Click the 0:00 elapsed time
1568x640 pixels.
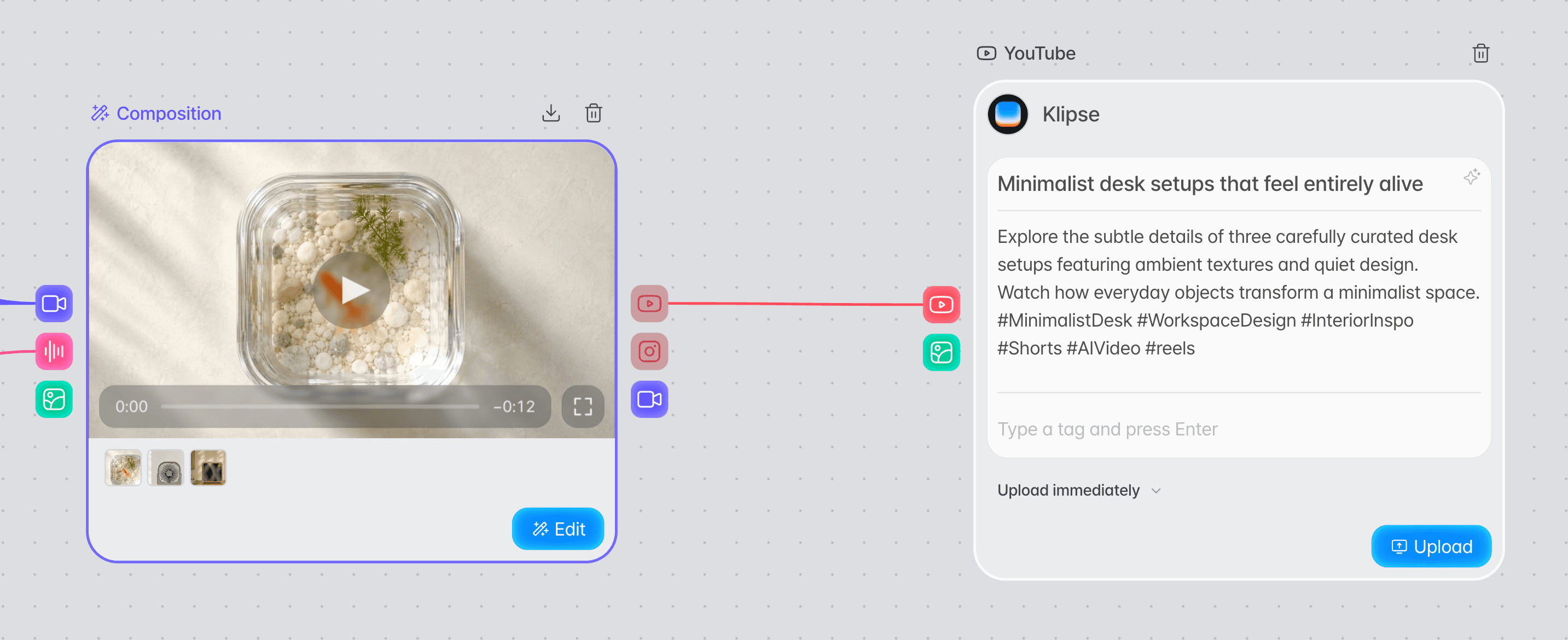coord(131,406)
